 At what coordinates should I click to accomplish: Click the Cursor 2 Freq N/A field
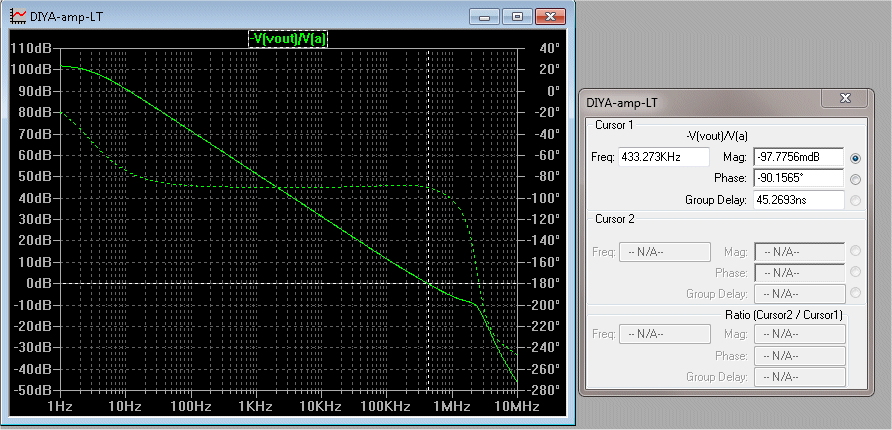tap(664, 251)
